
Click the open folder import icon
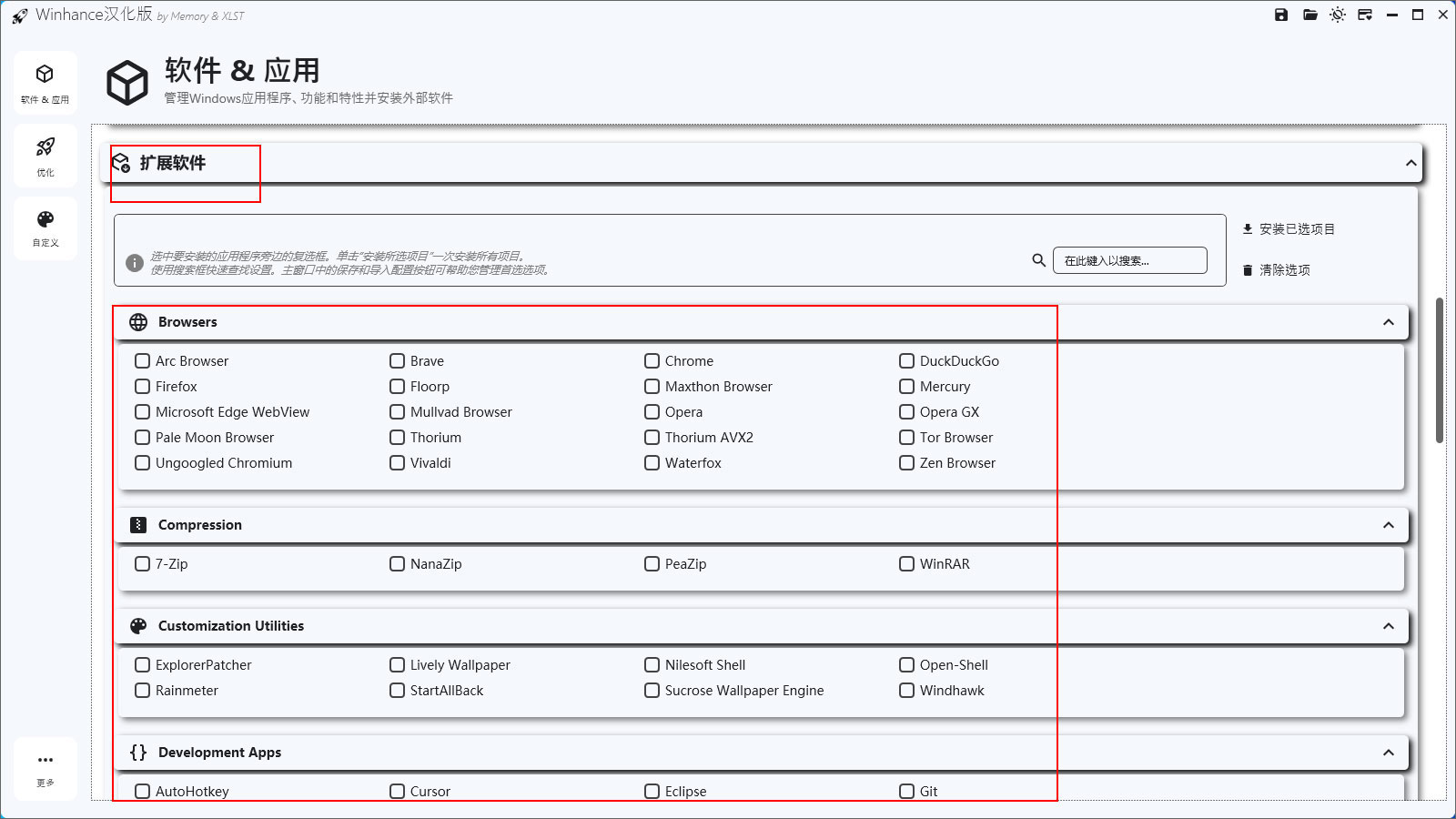[x=1310, y=15]
